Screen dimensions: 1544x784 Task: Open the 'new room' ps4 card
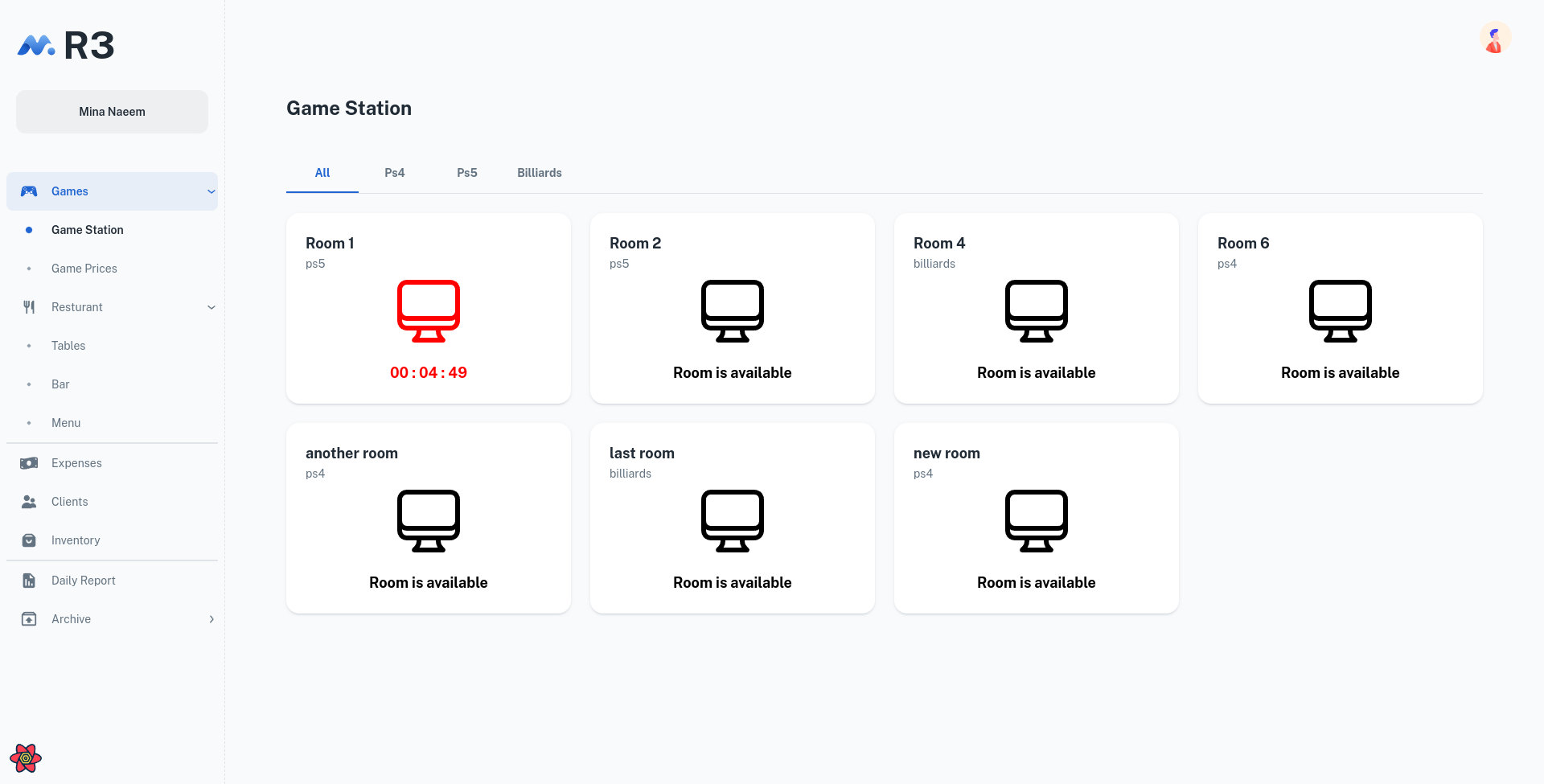click(1036, 518)
